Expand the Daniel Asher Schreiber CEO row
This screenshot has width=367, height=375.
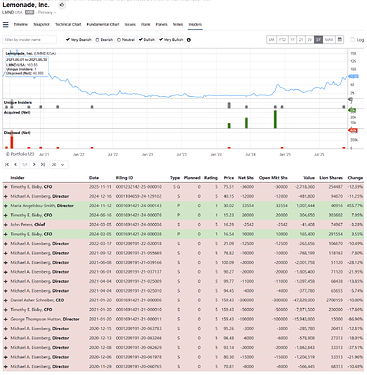[6, 300]
